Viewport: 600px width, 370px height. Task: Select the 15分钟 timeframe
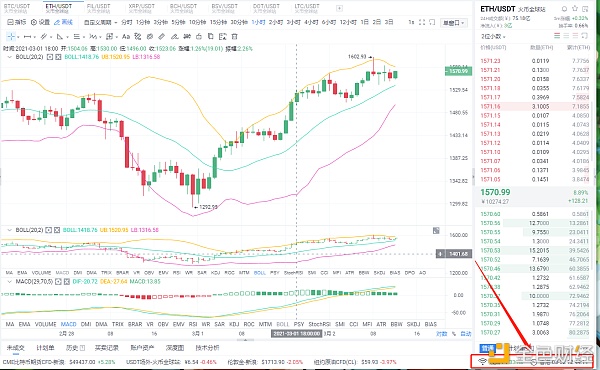[218, 22]
